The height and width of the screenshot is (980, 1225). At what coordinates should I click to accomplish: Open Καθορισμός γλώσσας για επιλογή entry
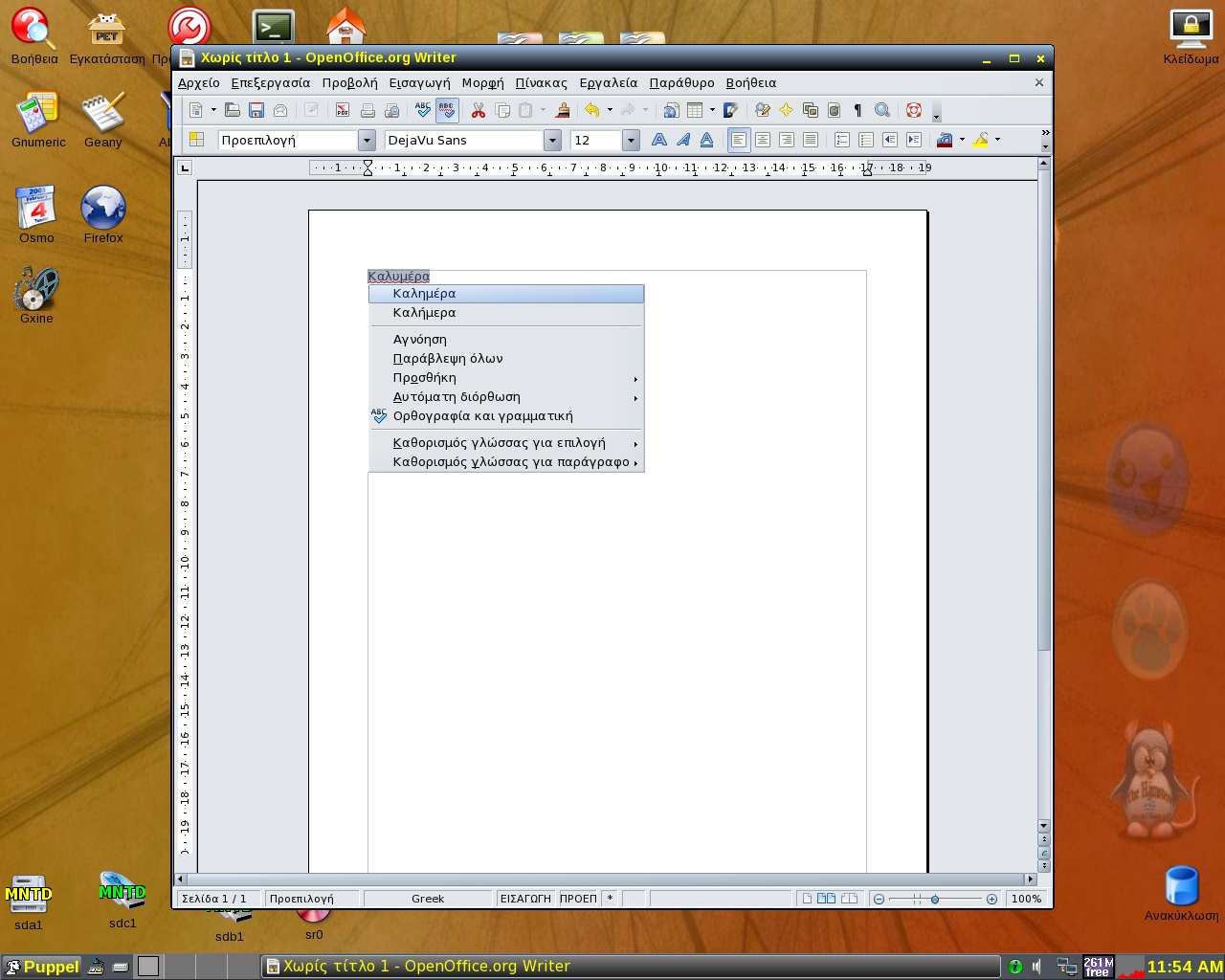[x=506, y=443]
